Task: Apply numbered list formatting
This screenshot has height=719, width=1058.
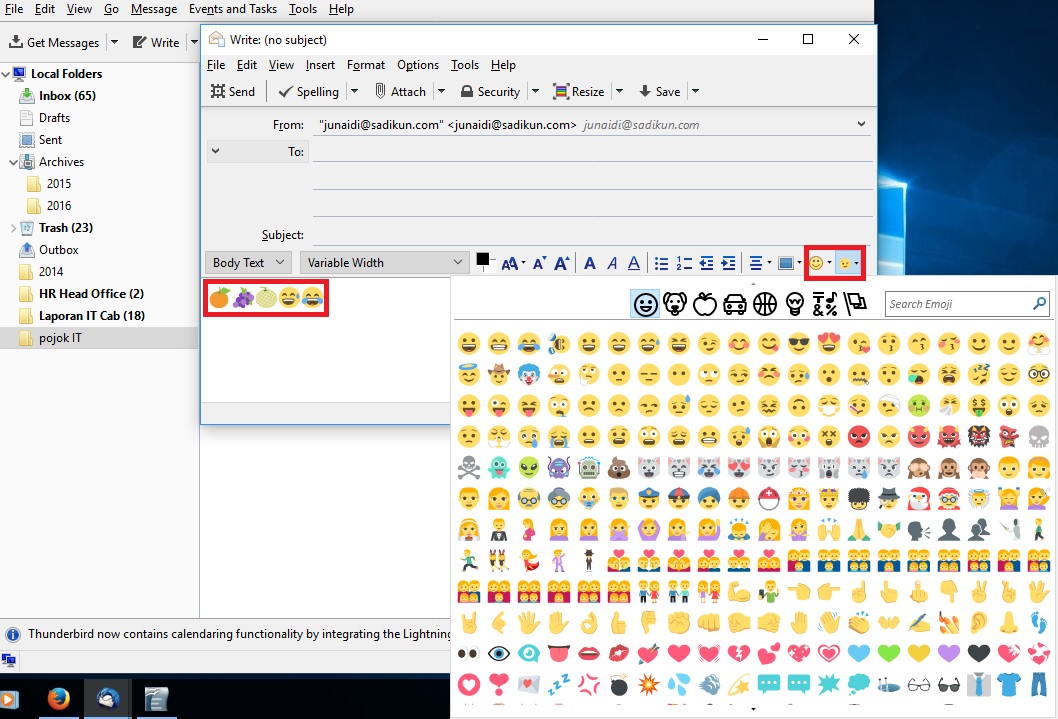Action: pyautogui.click(x=684, y=263)
